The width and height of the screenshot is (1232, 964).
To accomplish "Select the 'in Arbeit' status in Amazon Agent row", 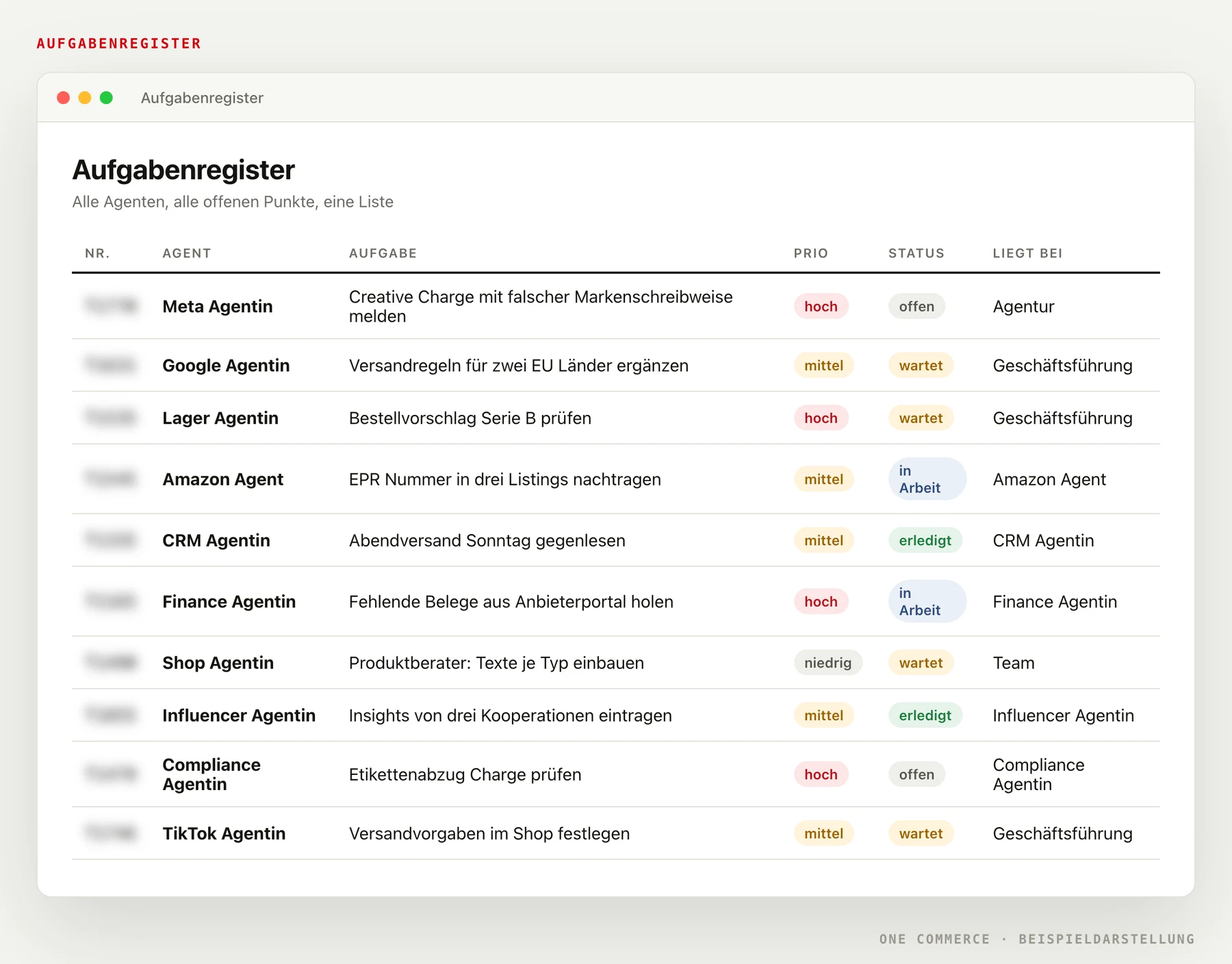I will [927, 479].
